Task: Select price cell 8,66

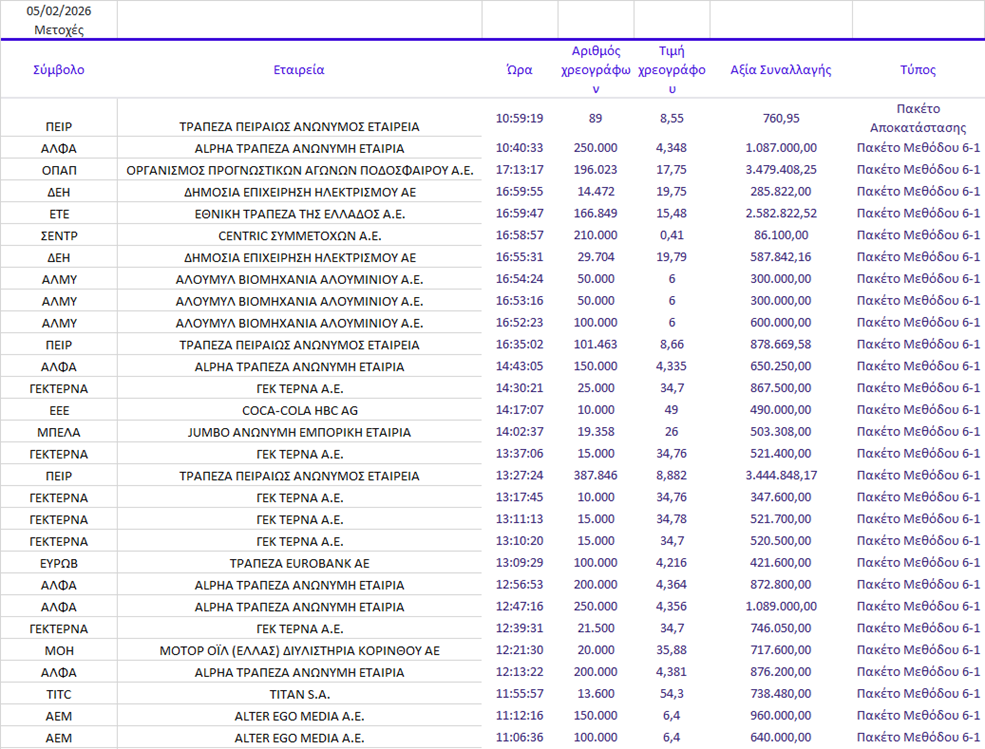Action: point(672,344)
